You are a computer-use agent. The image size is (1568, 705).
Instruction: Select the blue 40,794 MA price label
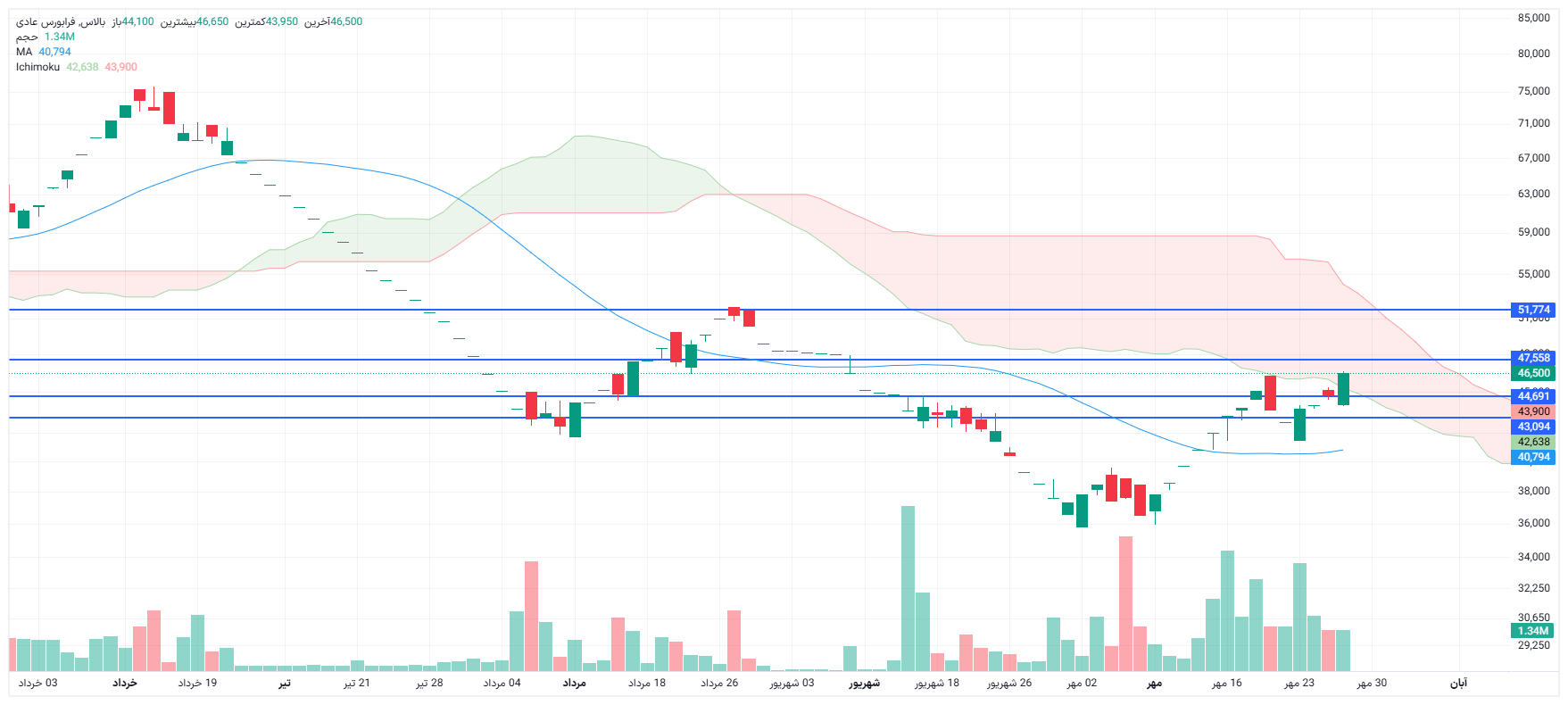[x=1533, y=457]
